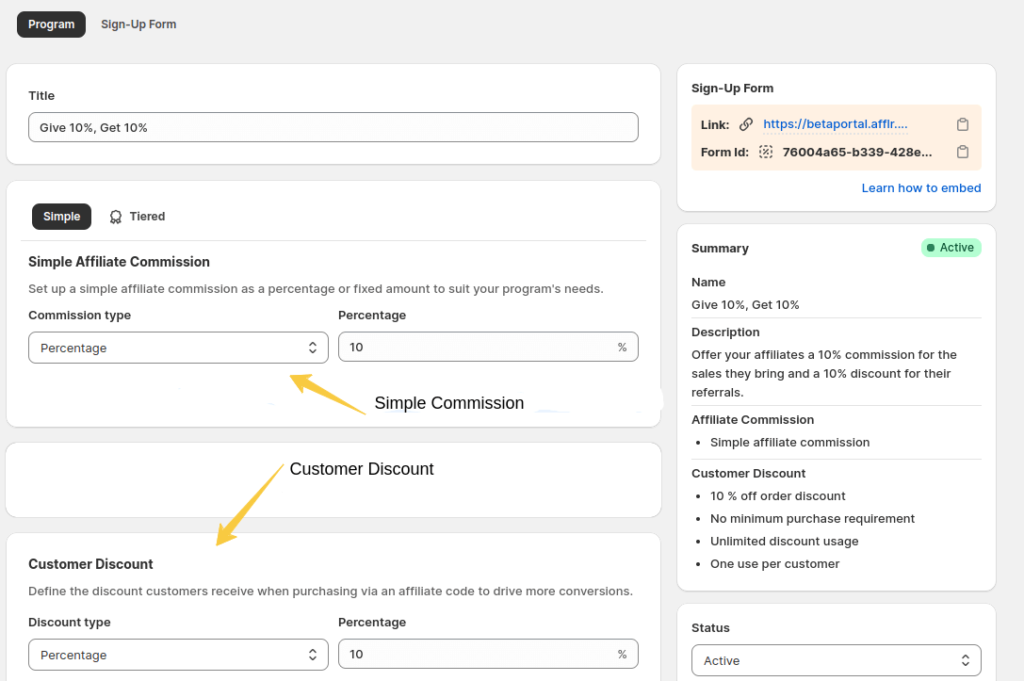Switch to the Sign-Up Form tab
This screenshot has width=1024, height=681.
tap(138, 24)
